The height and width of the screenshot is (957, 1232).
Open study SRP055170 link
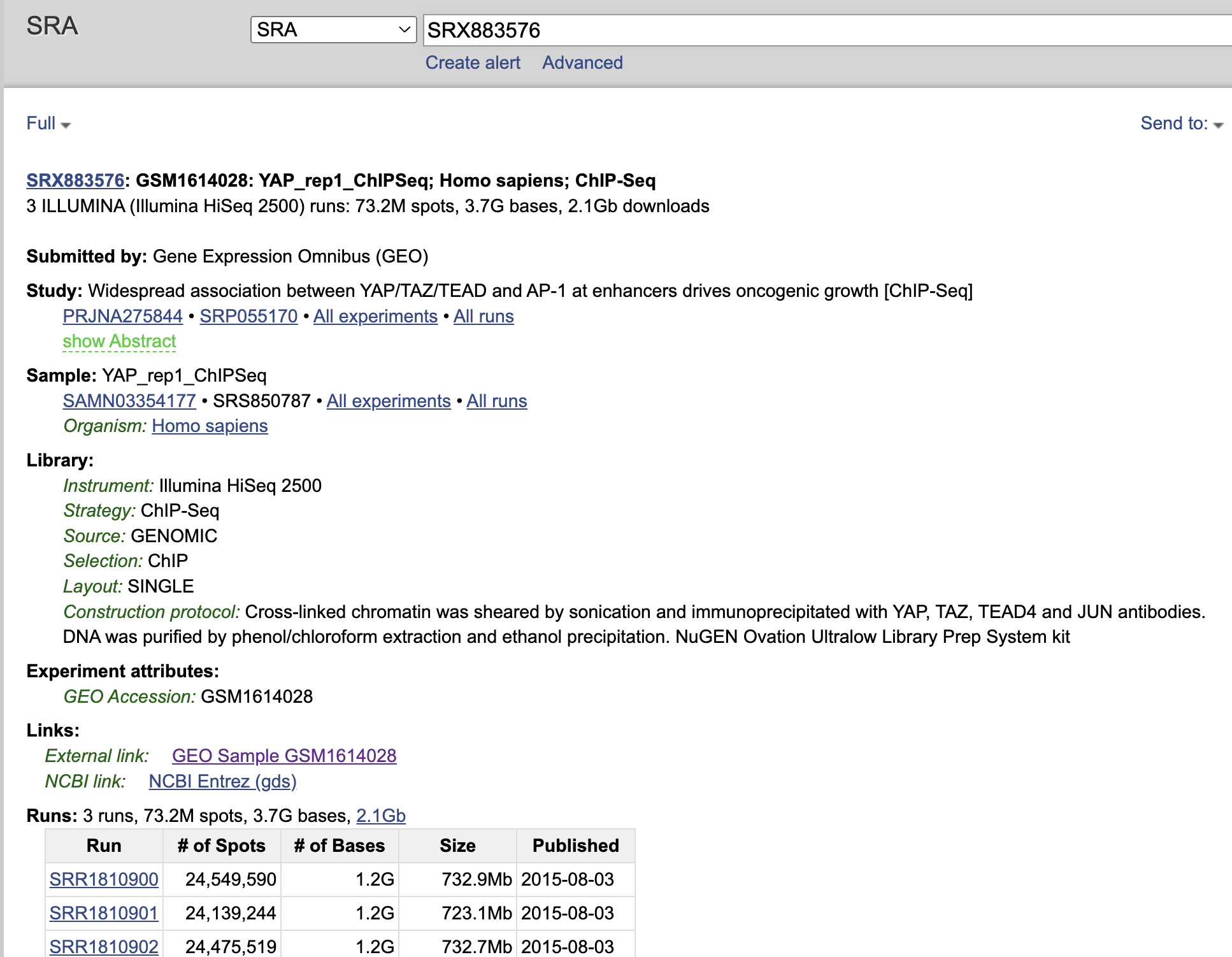(248, 316)
